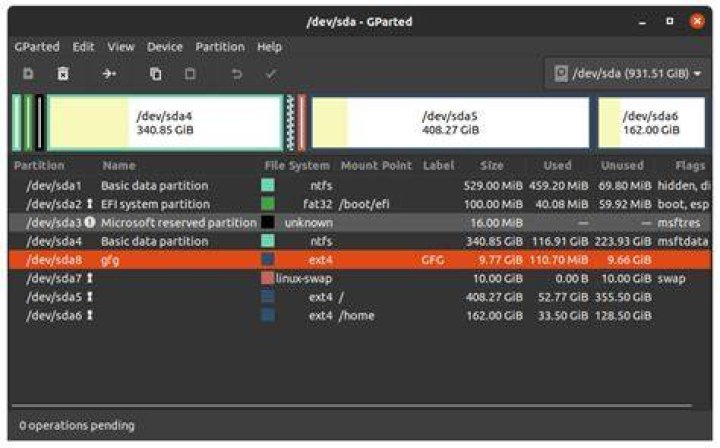The width and height of the screenshot is (720, 448).
Task: Click the GFG label in the sda8 row
Action: click(433, 260)
